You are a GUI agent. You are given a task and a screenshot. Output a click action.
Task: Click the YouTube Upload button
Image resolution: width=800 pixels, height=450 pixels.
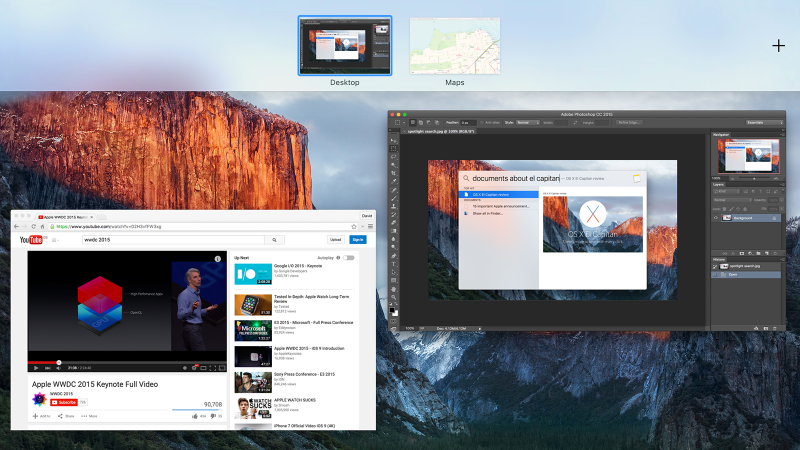[x=335, y=239]
